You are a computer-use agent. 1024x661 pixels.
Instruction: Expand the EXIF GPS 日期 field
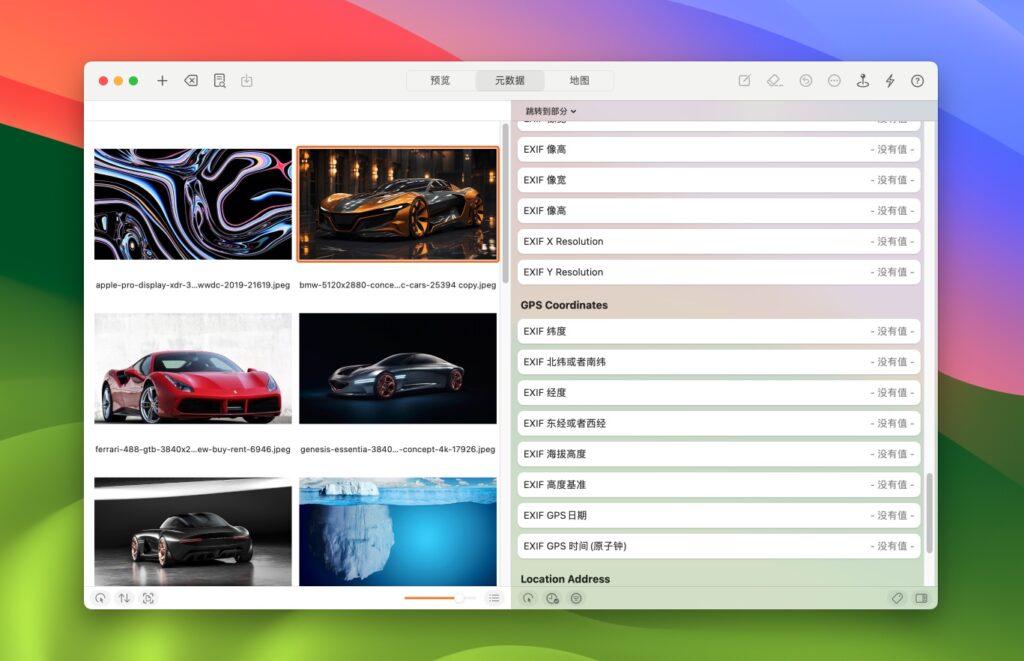click(891, 515)
